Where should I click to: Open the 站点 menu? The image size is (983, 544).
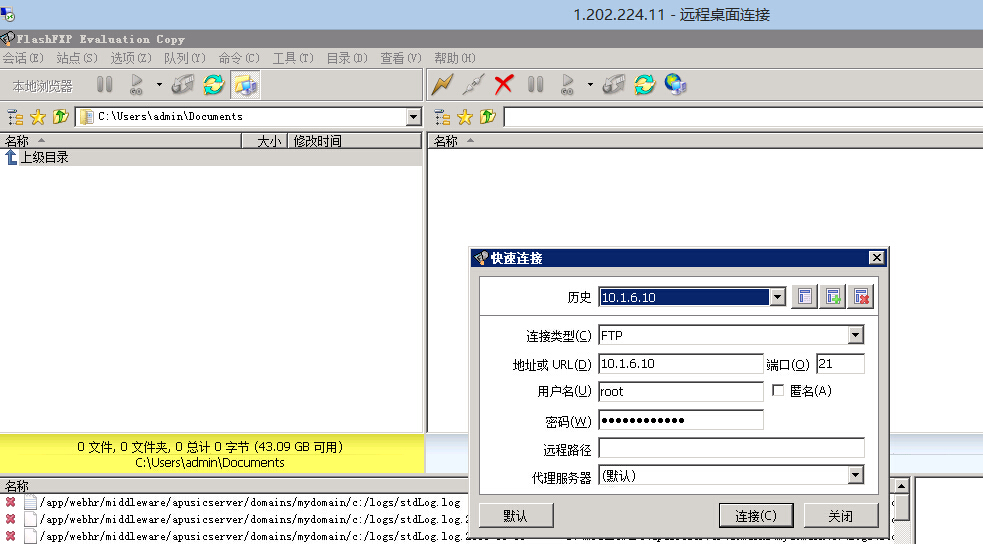[x=76, y=58]
